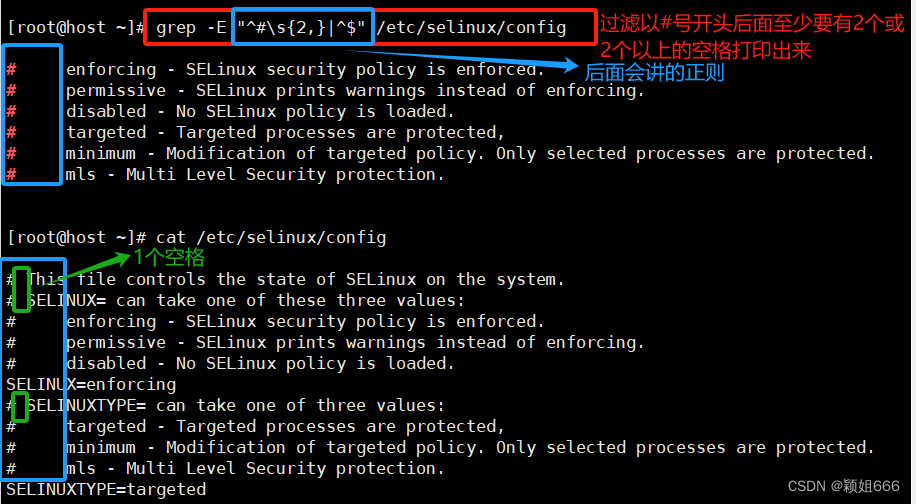Click the CSDN @颖姐666 watermark

pyautogui.click(x=843, y=486)
